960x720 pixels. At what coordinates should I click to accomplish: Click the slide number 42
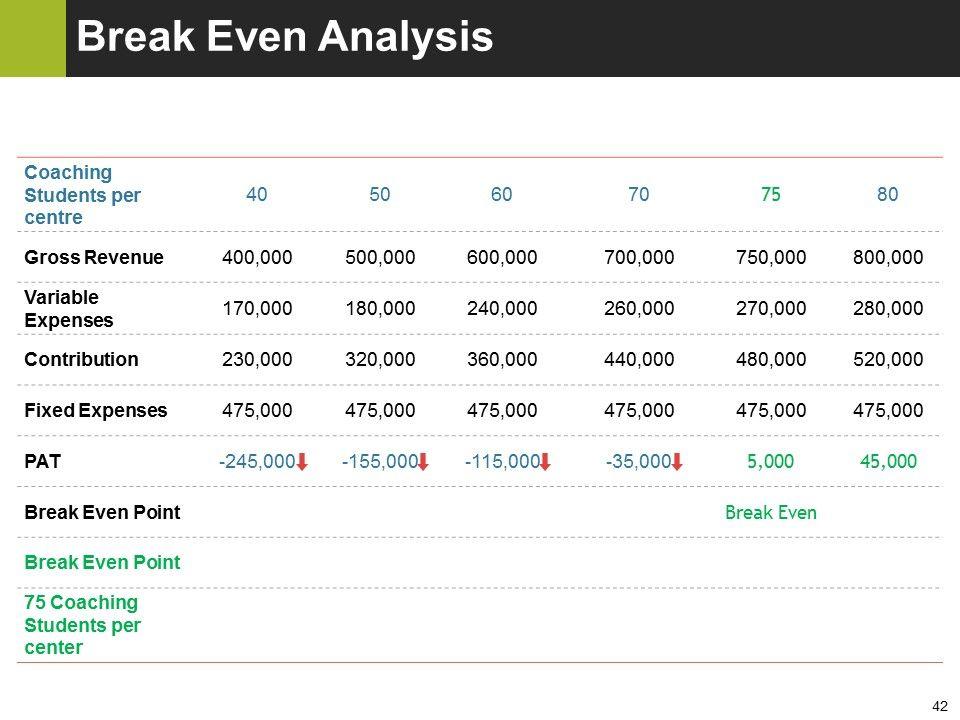click(x=940, y=706)
